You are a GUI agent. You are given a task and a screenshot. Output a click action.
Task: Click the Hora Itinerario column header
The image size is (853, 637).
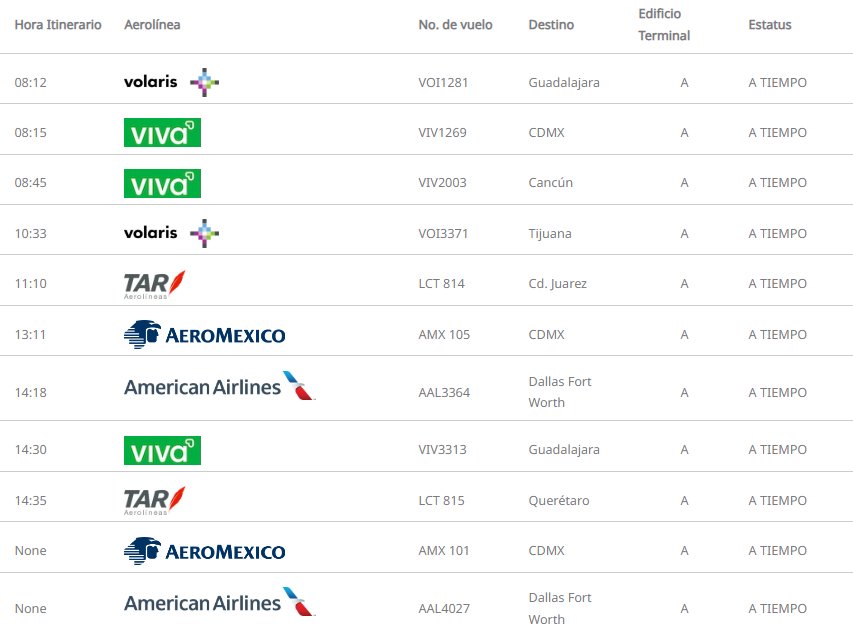click(x=58, y=25)
